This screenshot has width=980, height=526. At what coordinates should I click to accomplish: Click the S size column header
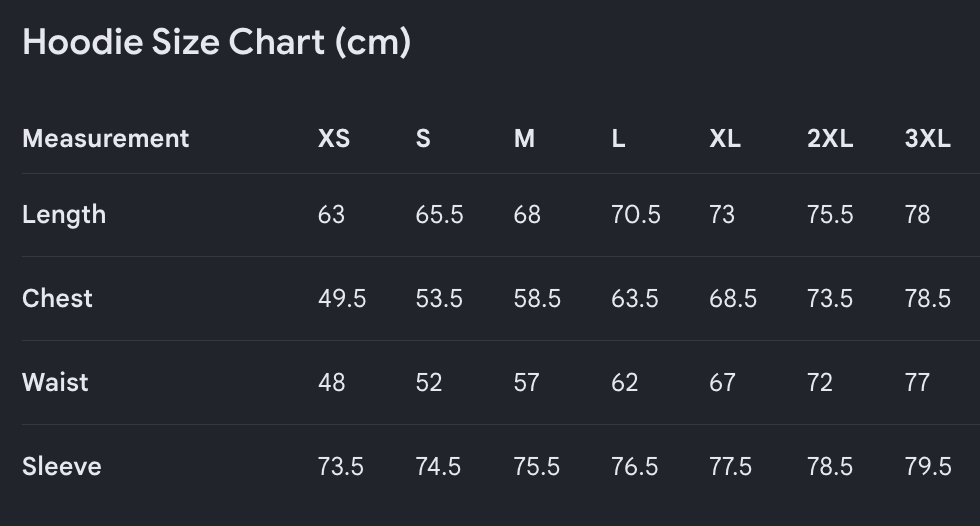coord(423,139)
